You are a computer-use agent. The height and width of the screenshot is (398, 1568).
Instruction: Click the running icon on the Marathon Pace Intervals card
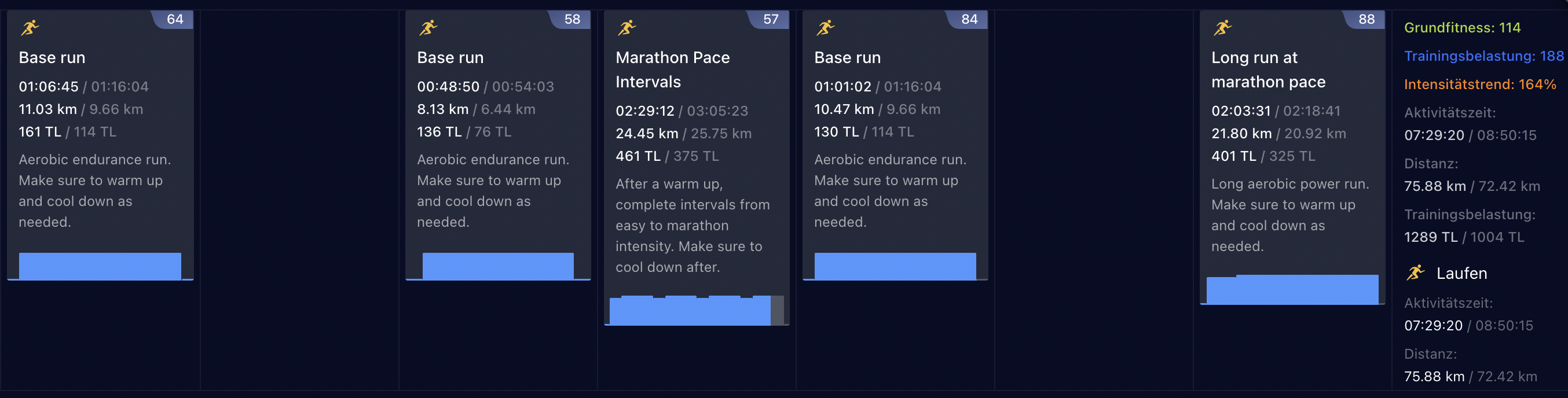pyautogui.click(x=627, y=27)
